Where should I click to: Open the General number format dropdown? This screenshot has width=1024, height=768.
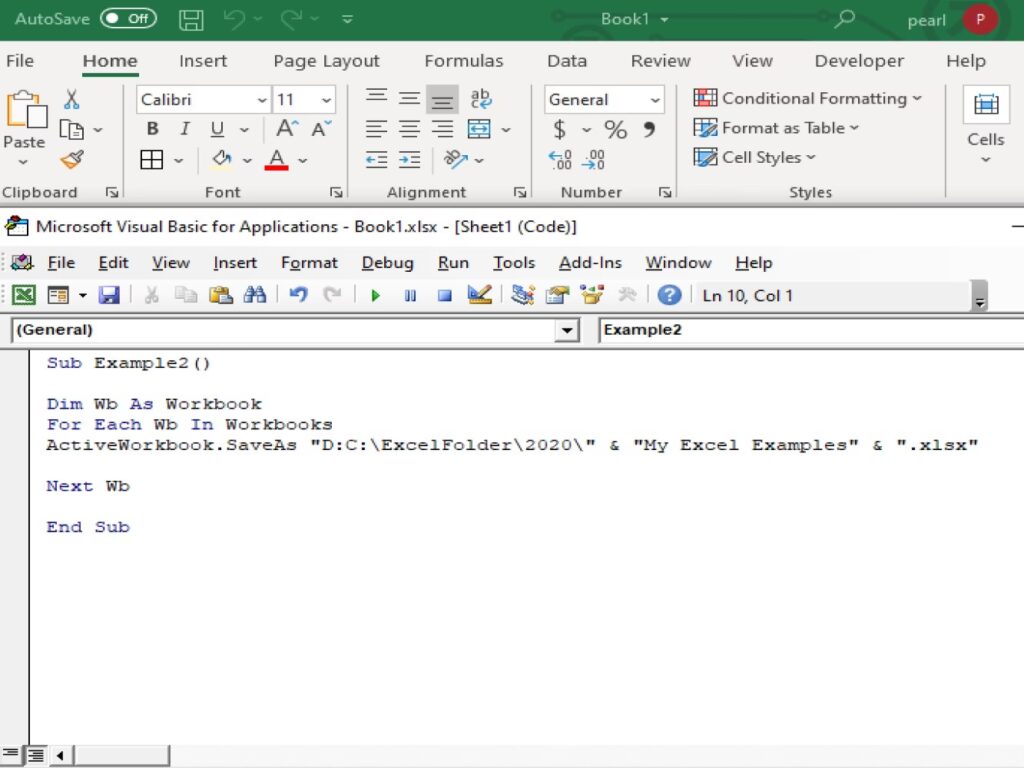pyautogui.click(x=655, y=100)
